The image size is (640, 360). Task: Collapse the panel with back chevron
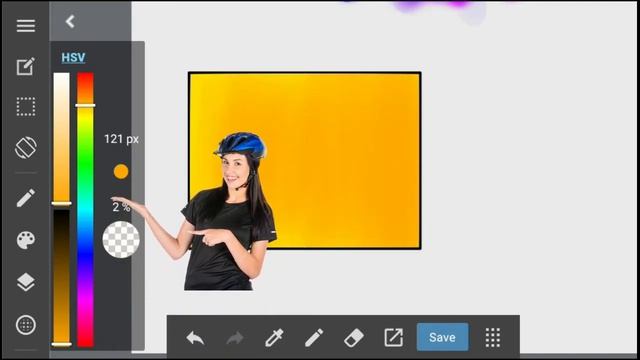pos(70,21)
